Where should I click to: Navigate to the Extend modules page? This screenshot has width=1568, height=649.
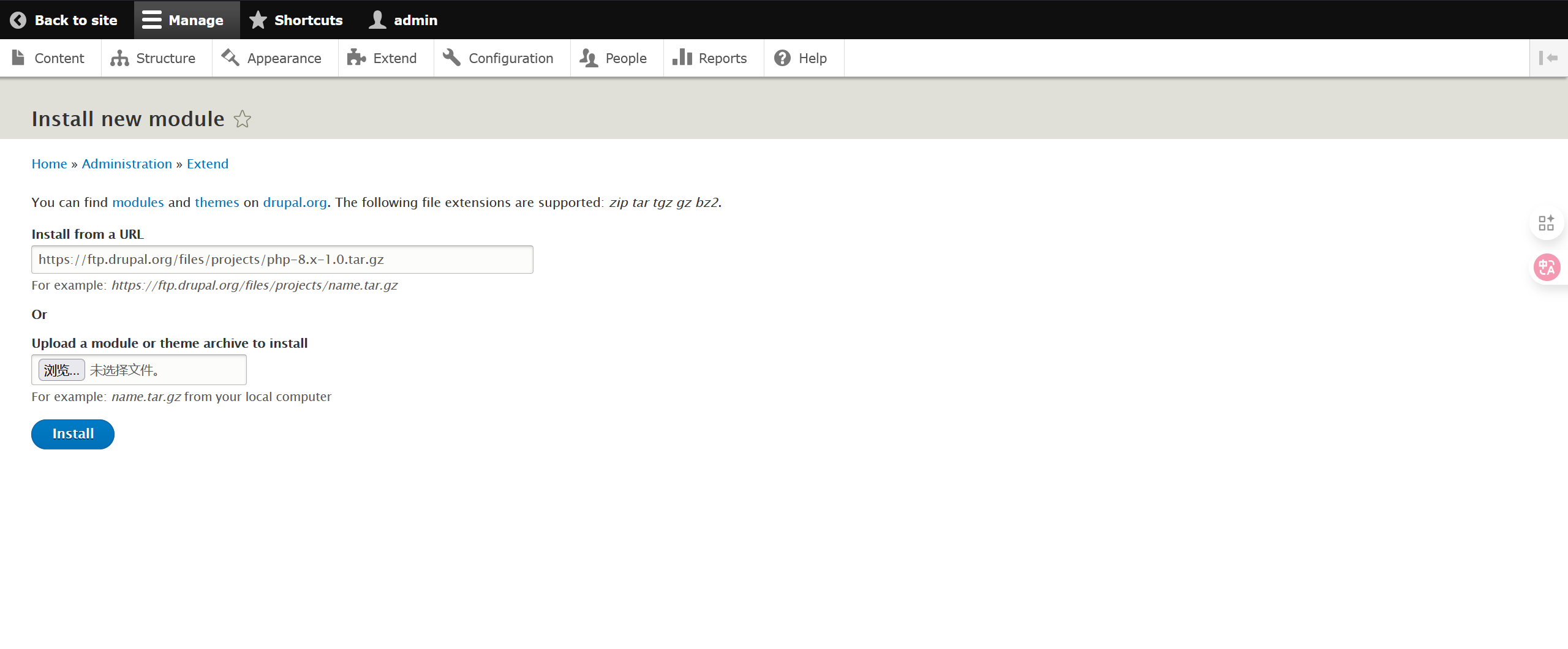pos(383,58)
